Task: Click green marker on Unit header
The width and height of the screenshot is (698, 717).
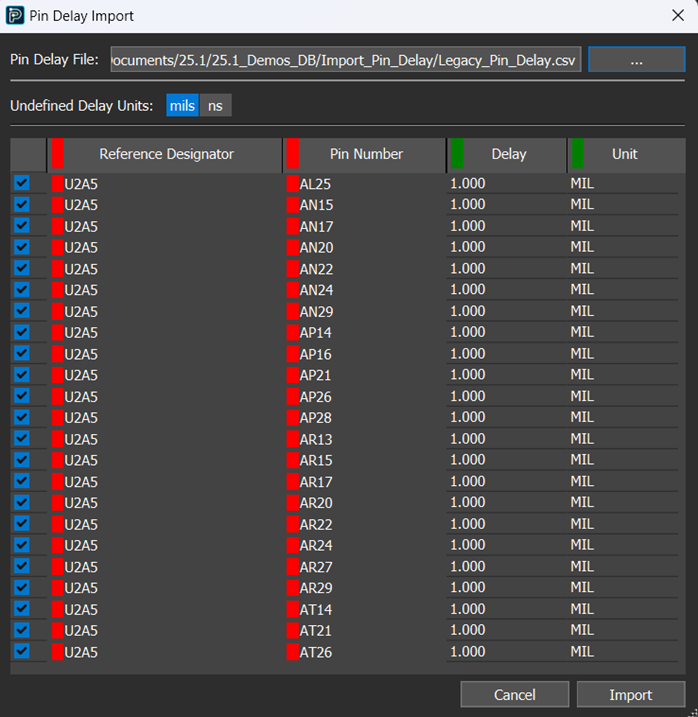Action: click(577, 154)
